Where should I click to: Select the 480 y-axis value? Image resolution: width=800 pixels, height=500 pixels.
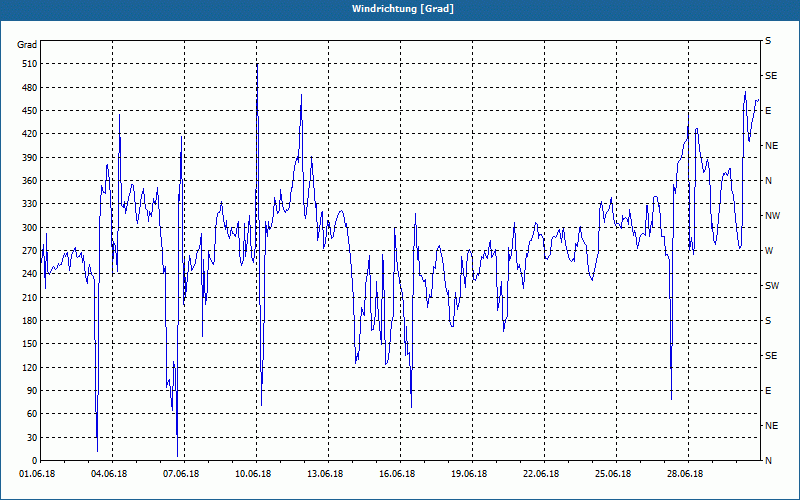tap(30, 88)
